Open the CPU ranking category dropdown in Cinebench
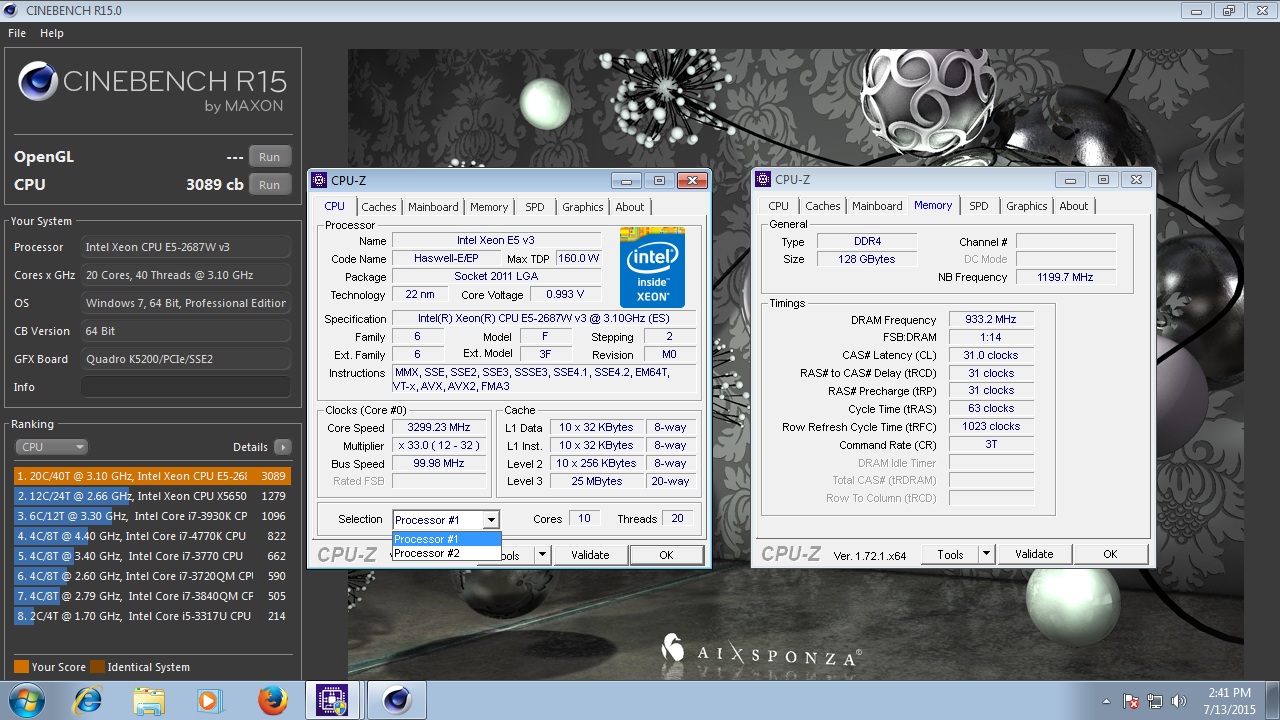Image resolution: width=1280 pixels, height=720 pixels. pos(50,446)
